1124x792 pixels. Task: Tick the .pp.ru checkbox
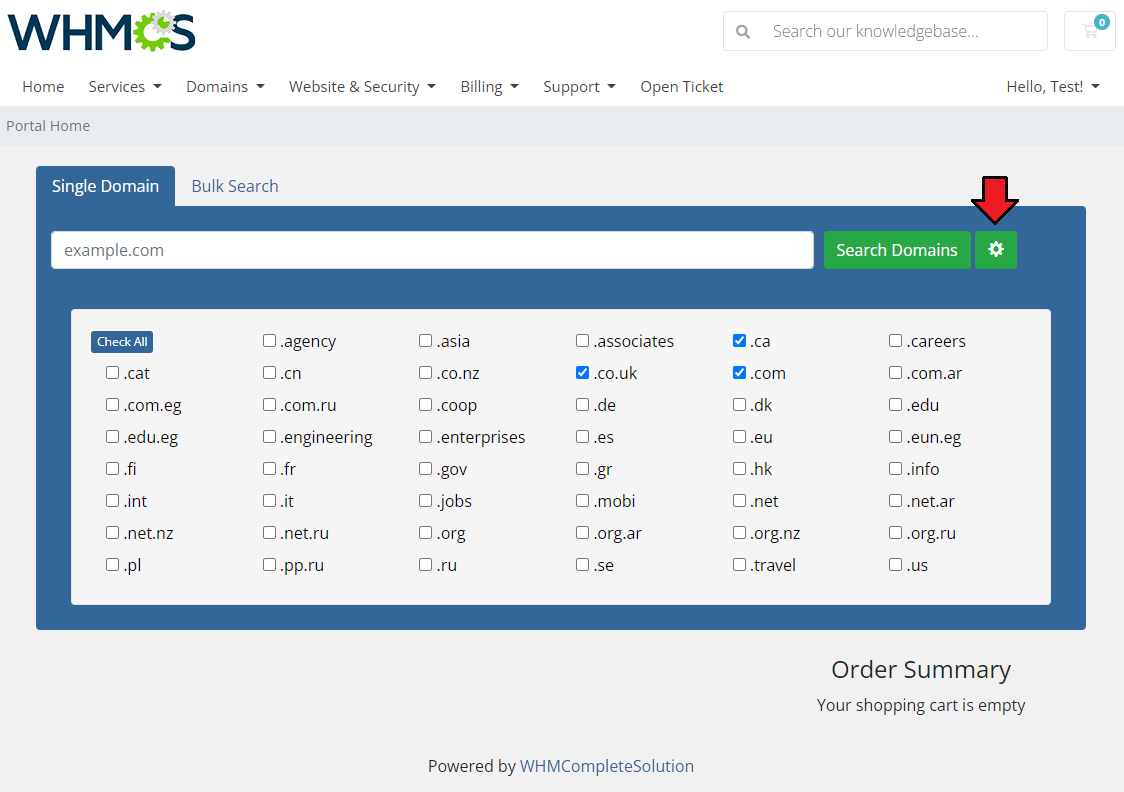(x=269, y=565)
